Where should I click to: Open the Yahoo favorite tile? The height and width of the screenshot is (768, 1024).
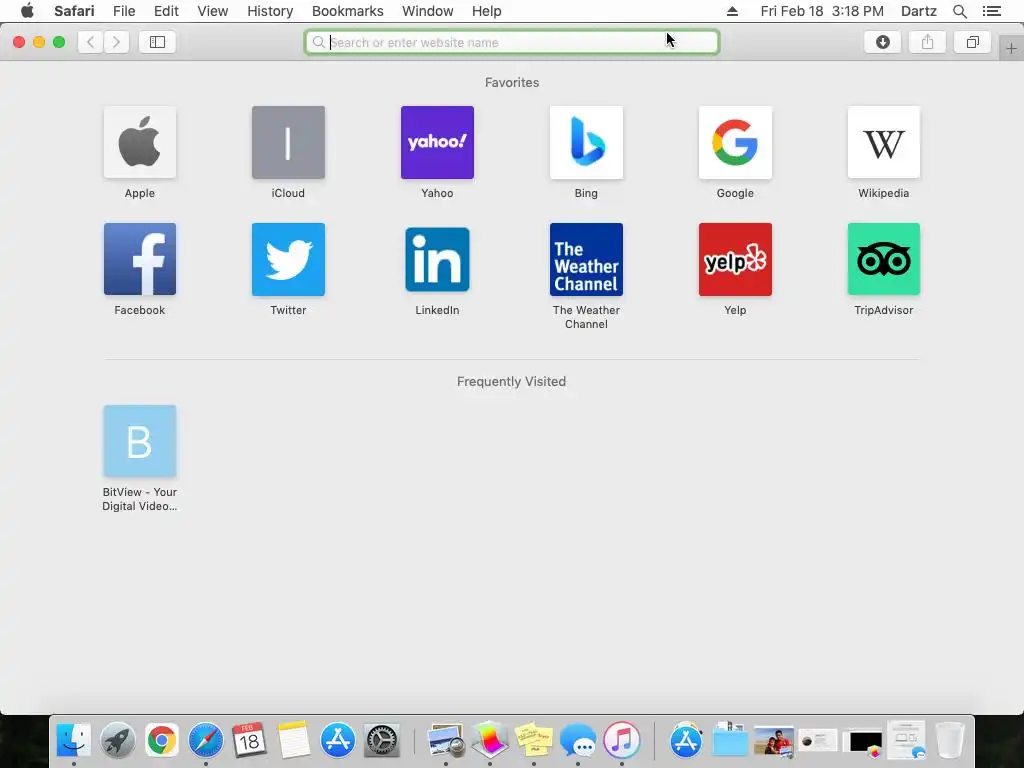437,142
